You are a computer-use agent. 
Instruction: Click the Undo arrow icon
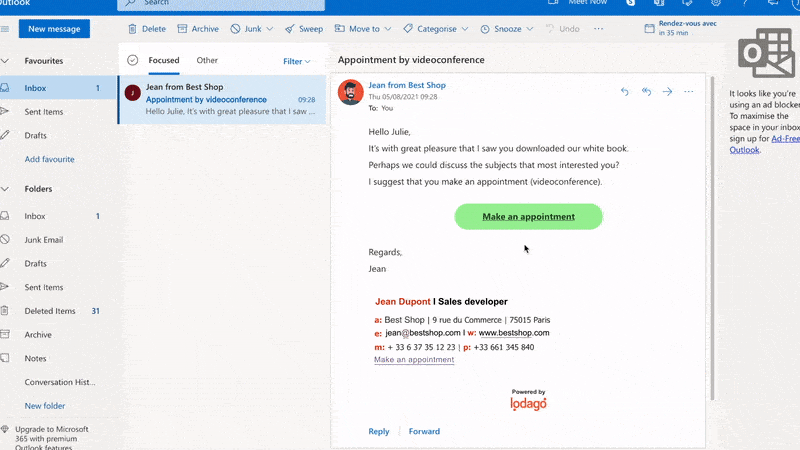point(549,29)
